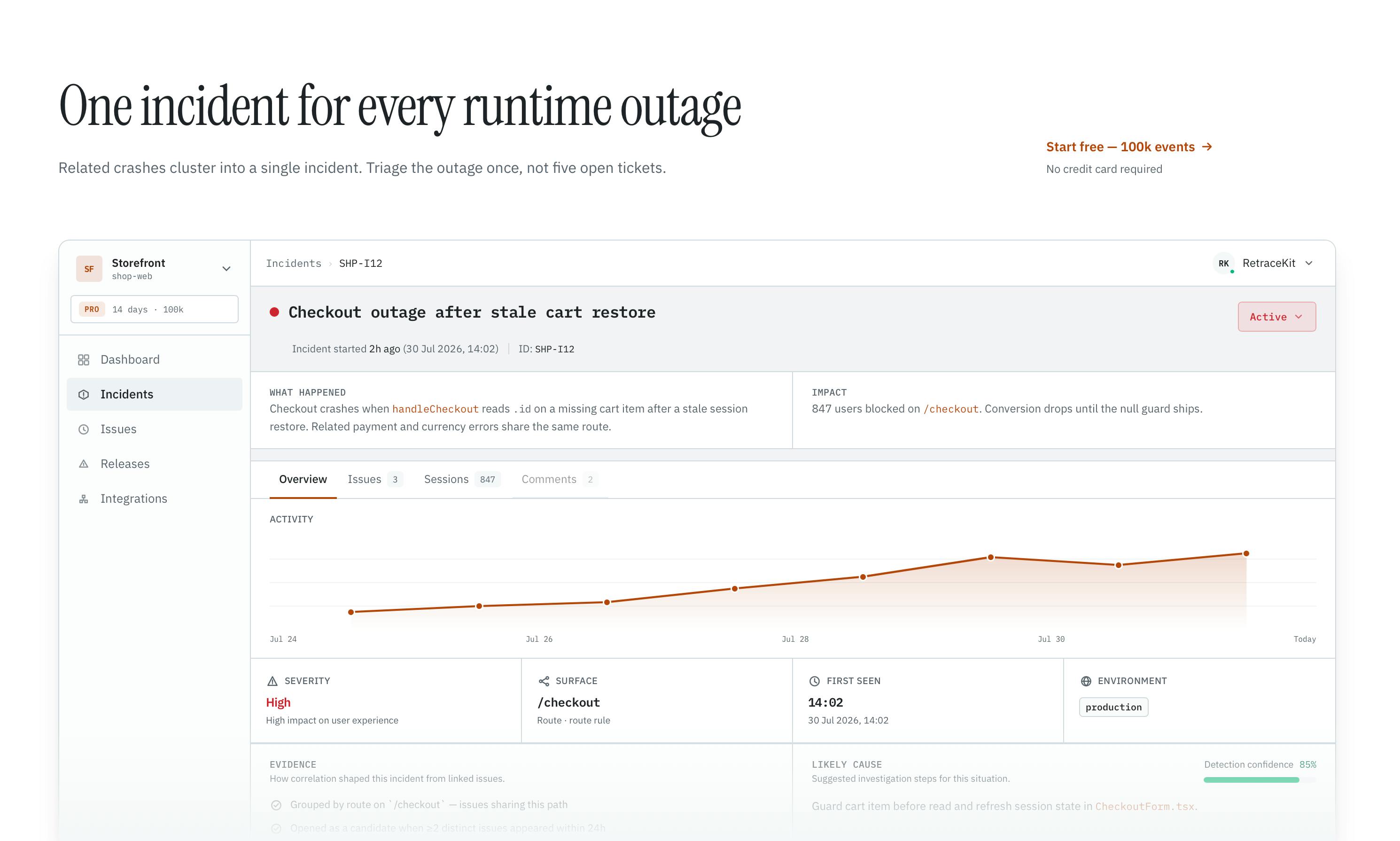This screenshot has height=841, width=1400.
Task: Click the '/checkout' surface value
Action: 568,703
